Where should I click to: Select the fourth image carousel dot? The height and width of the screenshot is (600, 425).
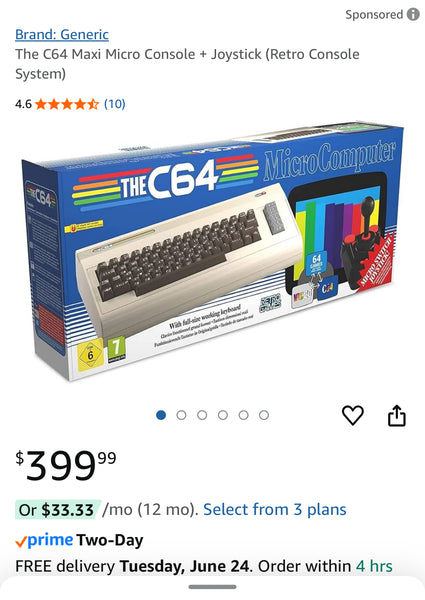[223, 415]
